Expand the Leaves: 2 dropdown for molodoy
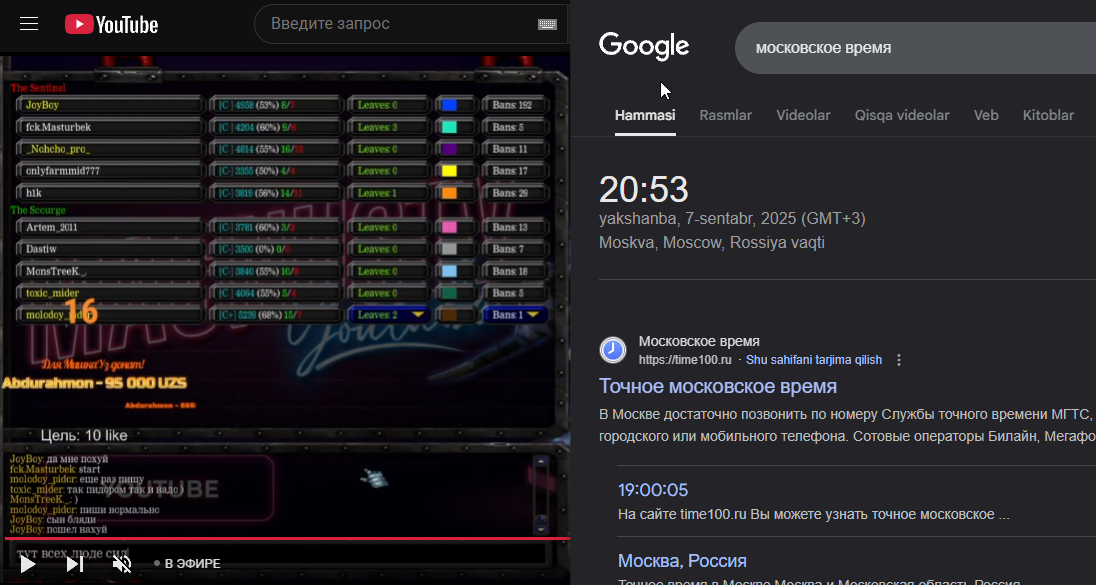The width and height of the screenshot is (1096, 585). point(388,315)
